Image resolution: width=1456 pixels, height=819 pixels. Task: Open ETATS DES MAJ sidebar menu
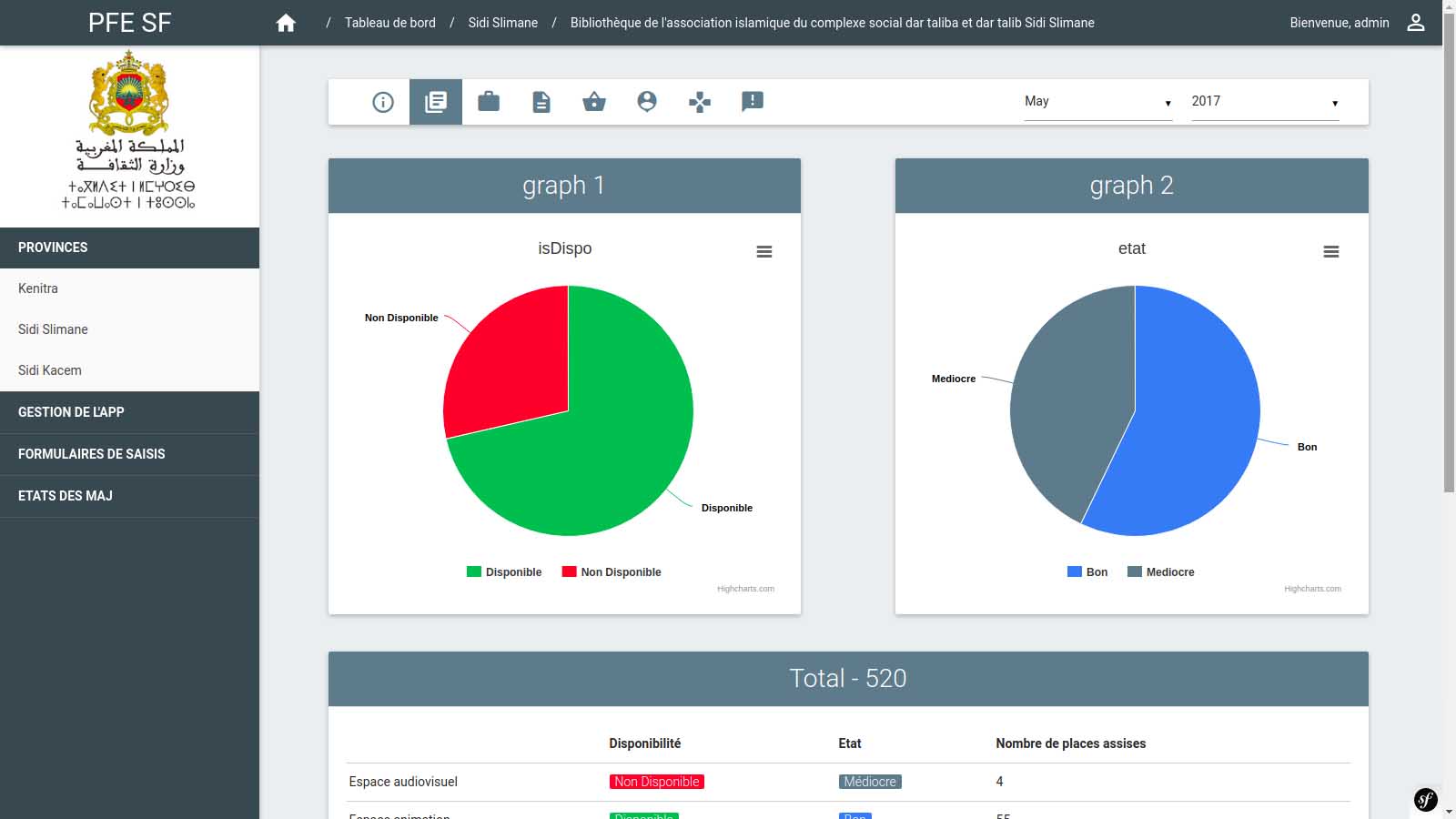(x=66, y=496)
